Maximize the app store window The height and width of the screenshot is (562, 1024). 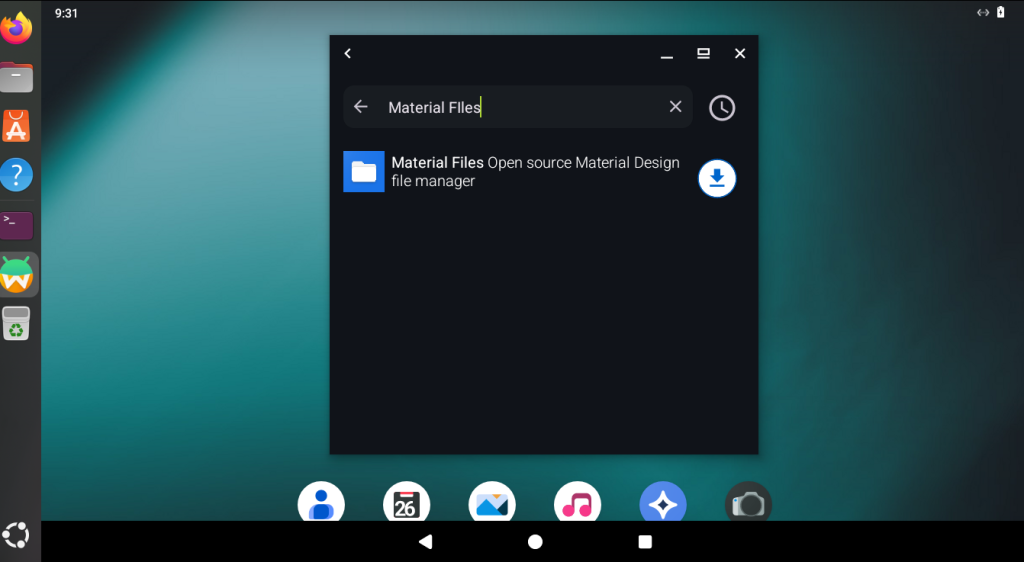[703, 54]
